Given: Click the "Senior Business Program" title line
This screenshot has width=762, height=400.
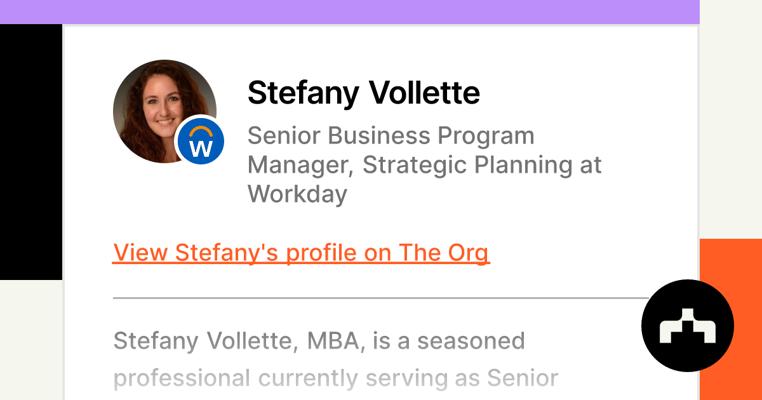Looking at the screenshot, I should coord(390,135).
